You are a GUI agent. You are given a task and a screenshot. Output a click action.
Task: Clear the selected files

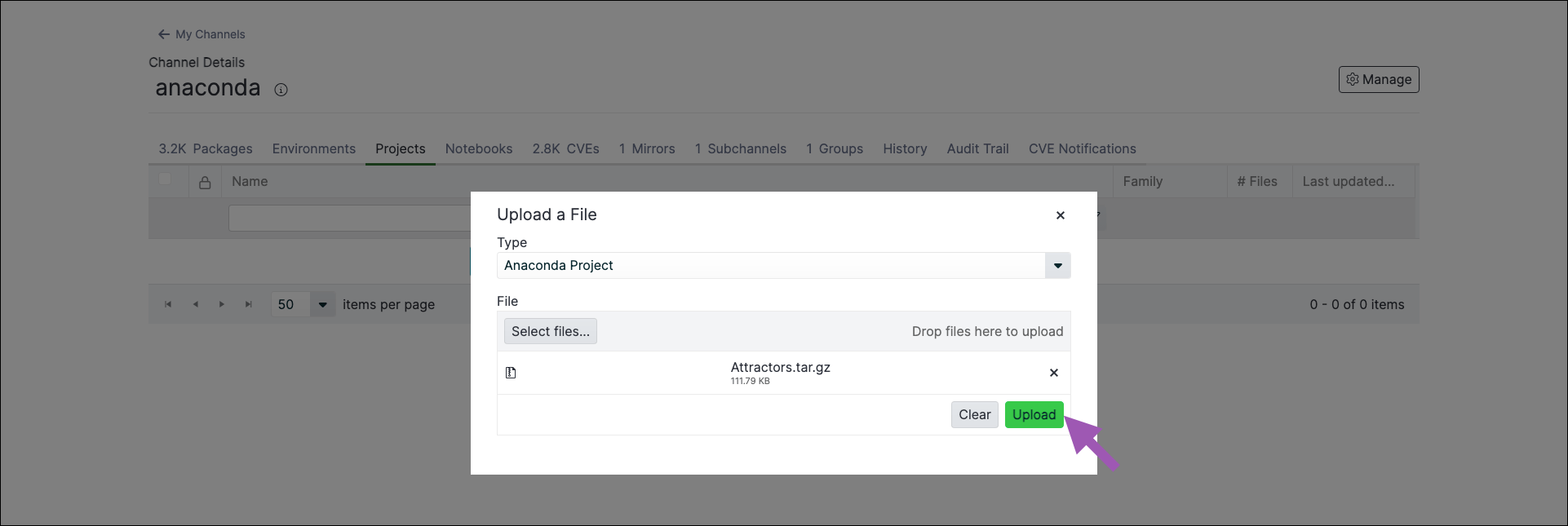pos(975,414)
